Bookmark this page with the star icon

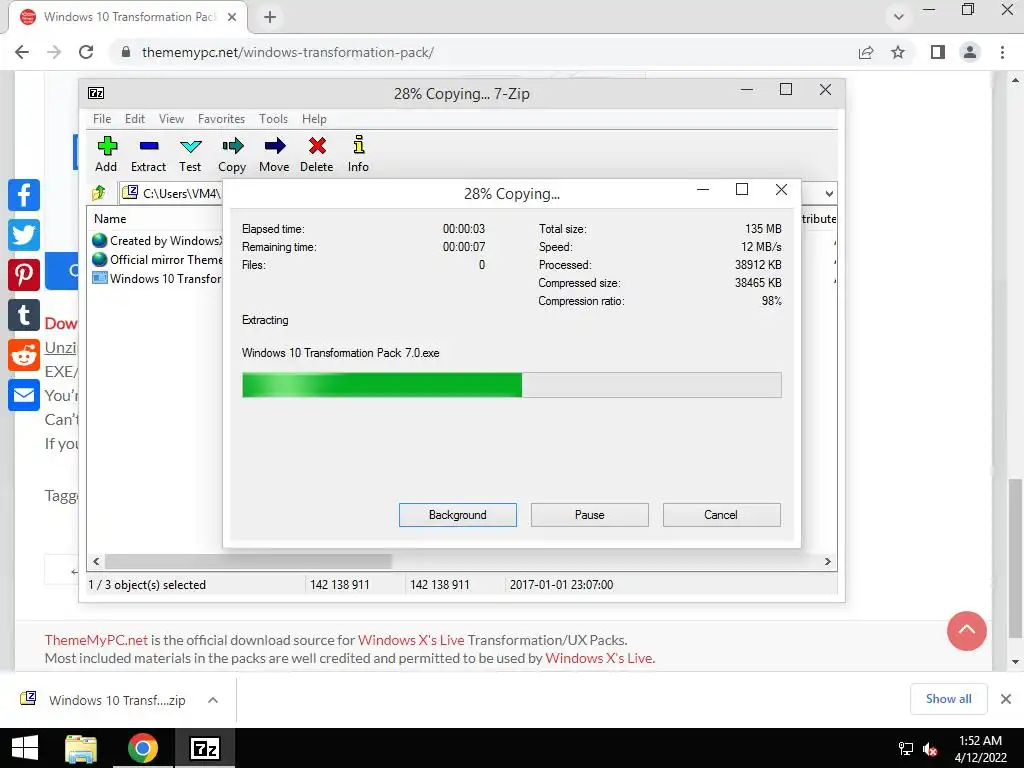pyautogui.click(x=898, y=52)
